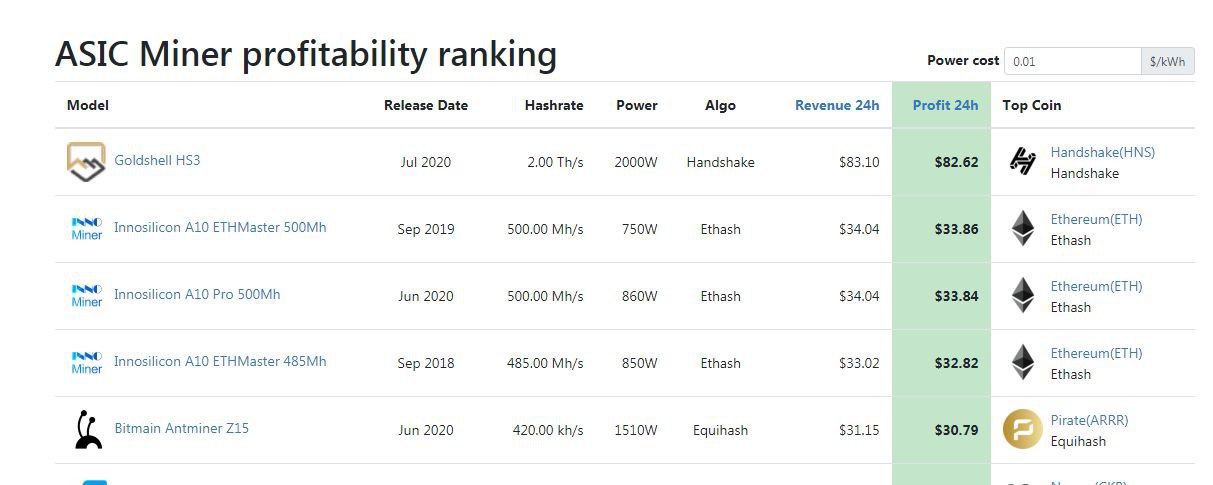The height and width of the screenshot is (485, 1213).
Task: Click the Pirate (ARRR) coin icon
Action: 1022,429
